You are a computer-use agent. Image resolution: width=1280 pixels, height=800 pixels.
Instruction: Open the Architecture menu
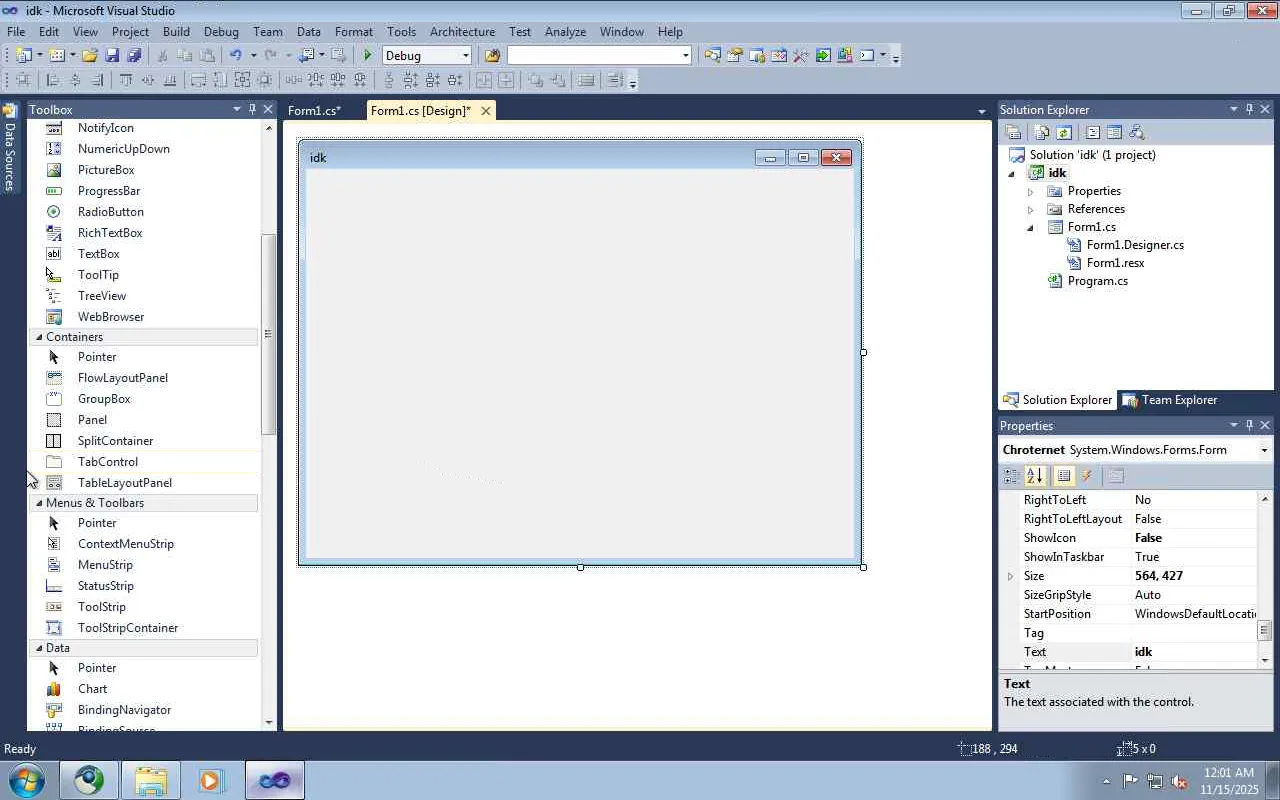click(462, 31)
